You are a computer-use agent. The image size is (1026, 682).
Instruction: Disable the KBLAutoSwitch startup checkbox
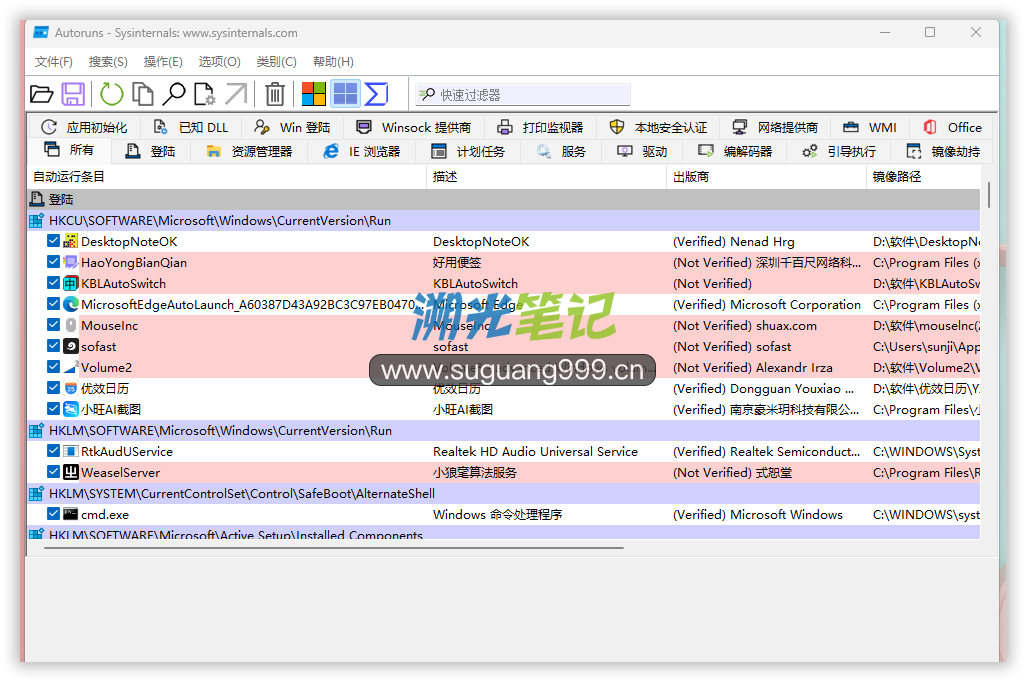(54, 283)
